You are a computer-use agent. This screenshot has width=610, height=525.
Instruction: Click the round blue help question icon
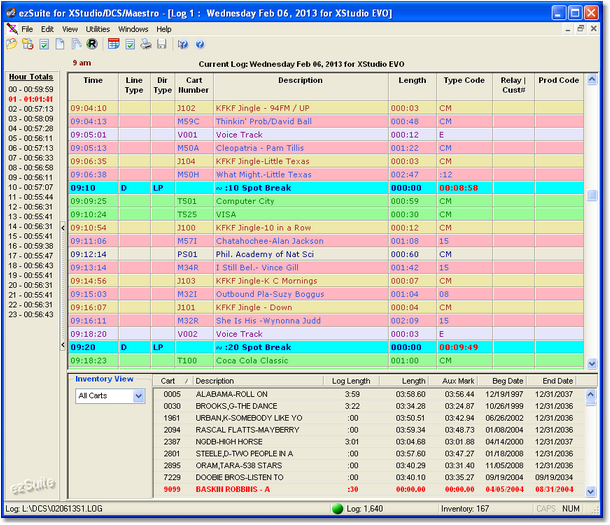click(x=200, y=44)
